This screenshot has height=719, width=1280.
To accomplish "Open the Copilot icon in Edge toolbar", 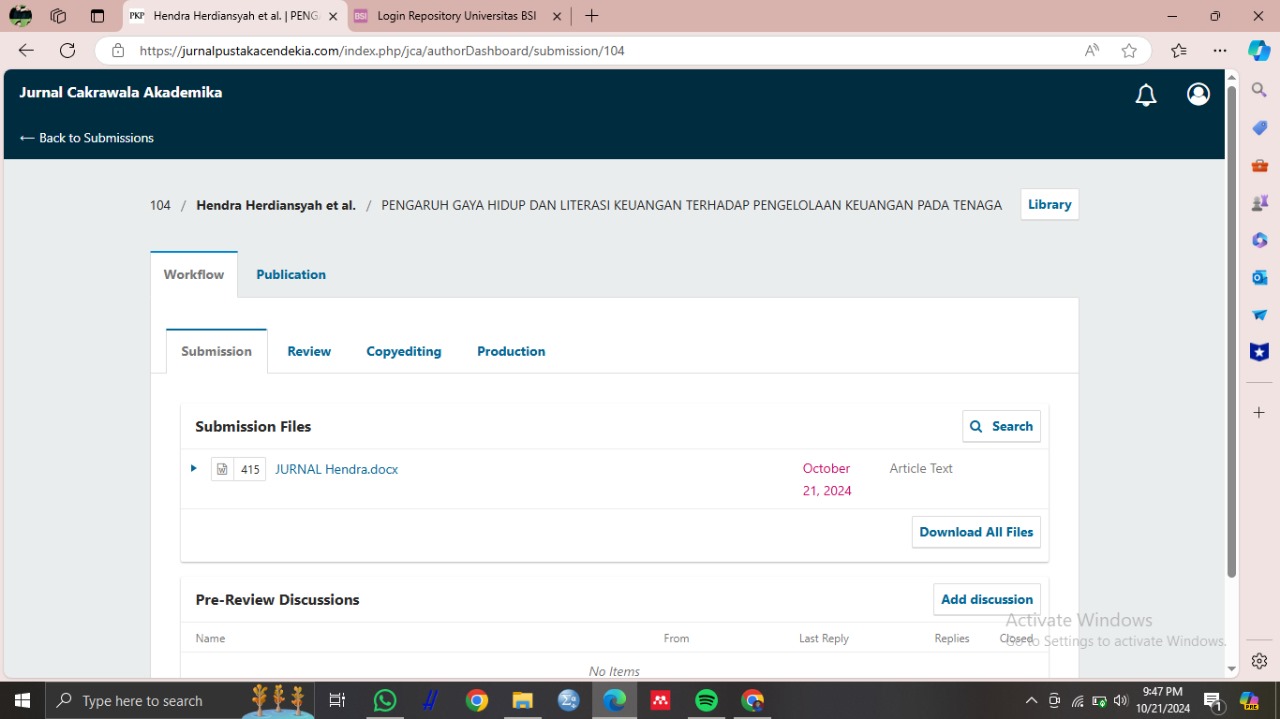I will pos(1259,50).
